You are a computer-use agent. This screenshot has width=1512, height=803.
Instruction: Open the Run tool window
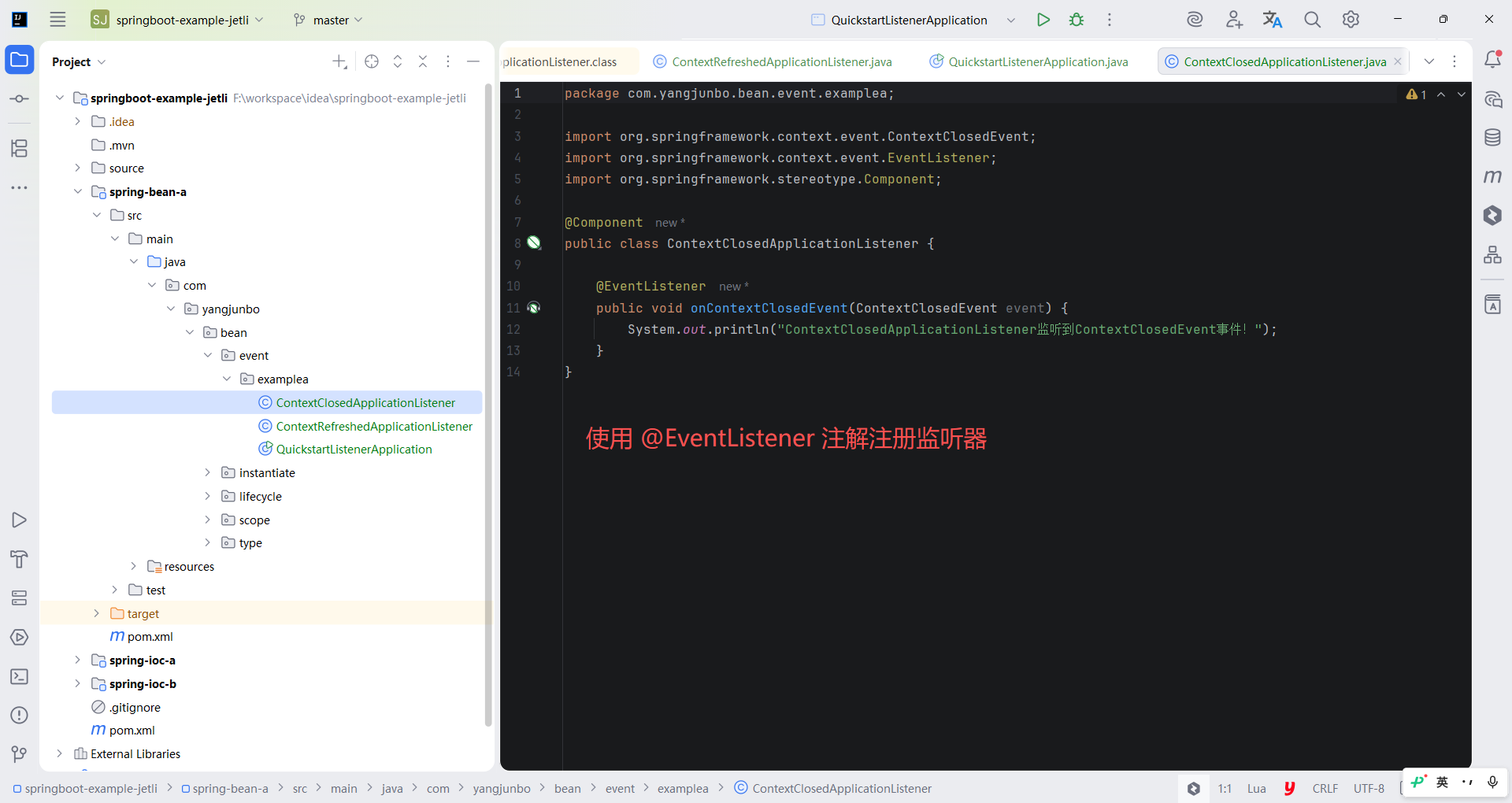[20, 520]
